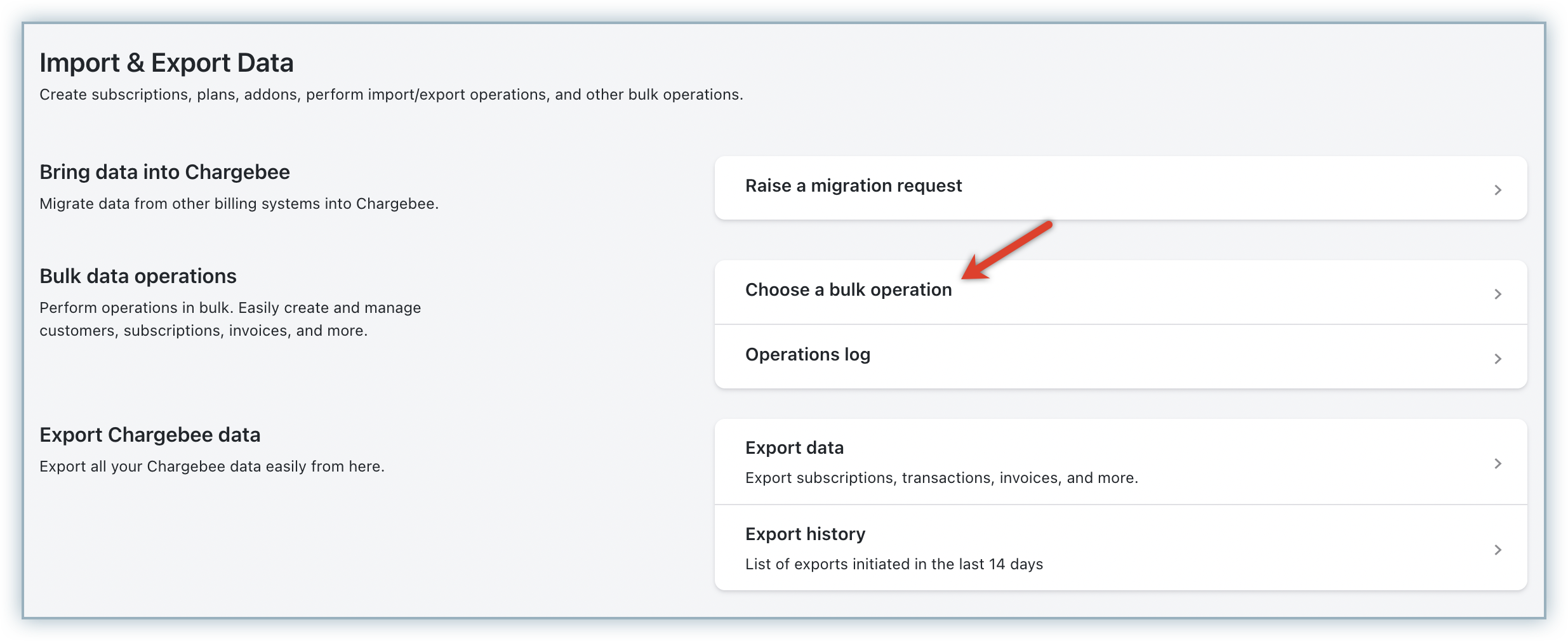Click the chevron beside Choose a bulk operation
The height and width of the screenshot is (641, 1568).
pos(1498,294)
